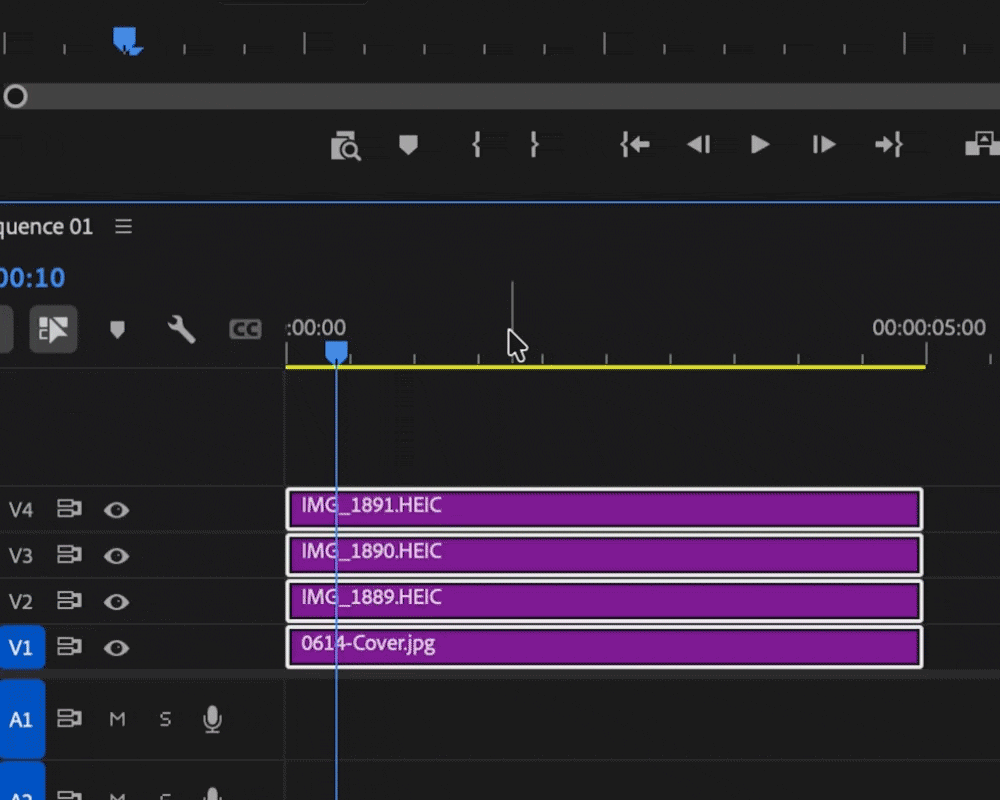Target the V2 track label
The width and height of the screenshot is (1000, 800).
pos(20,602)
